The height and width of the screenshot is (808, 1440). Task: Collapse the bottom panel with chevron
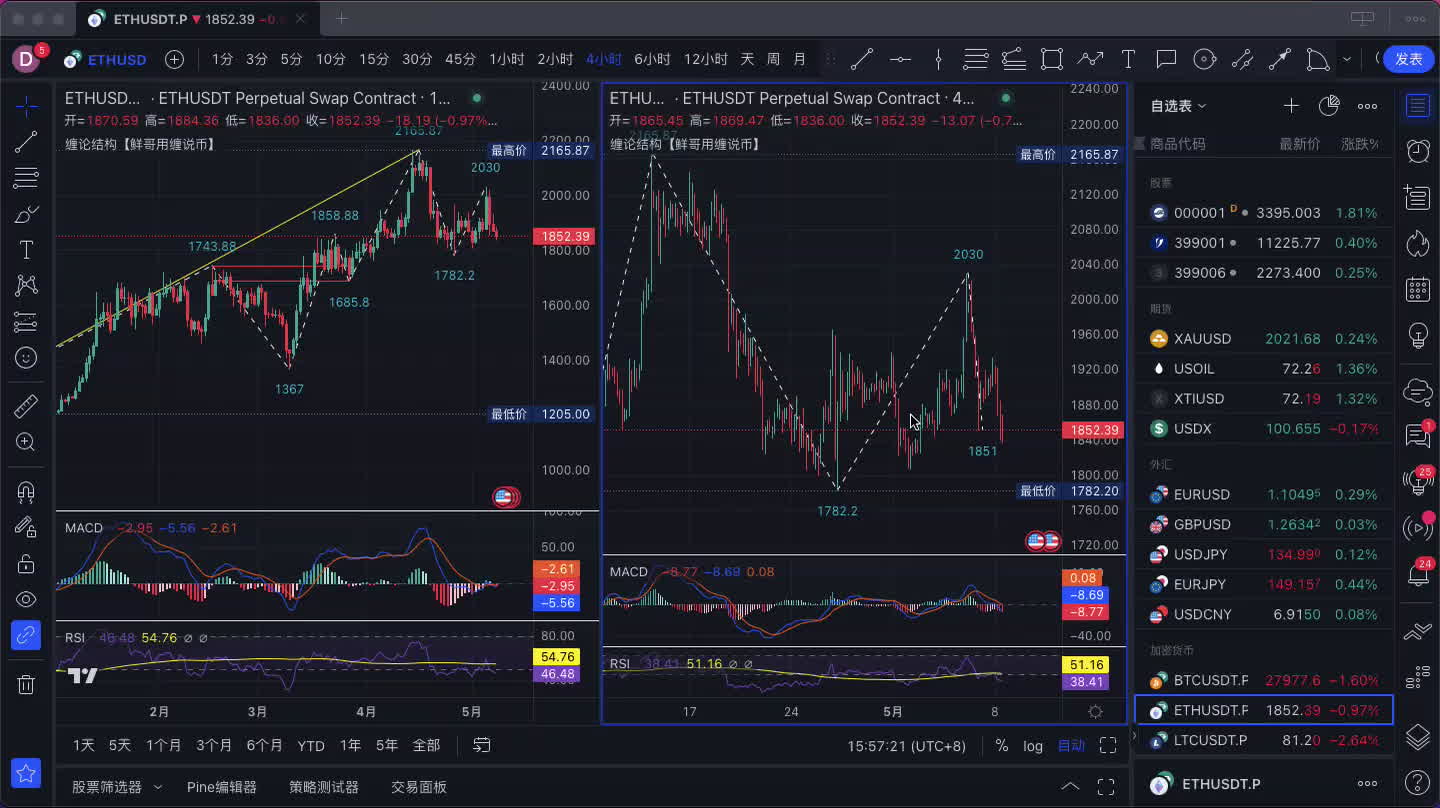(1070, 787)
